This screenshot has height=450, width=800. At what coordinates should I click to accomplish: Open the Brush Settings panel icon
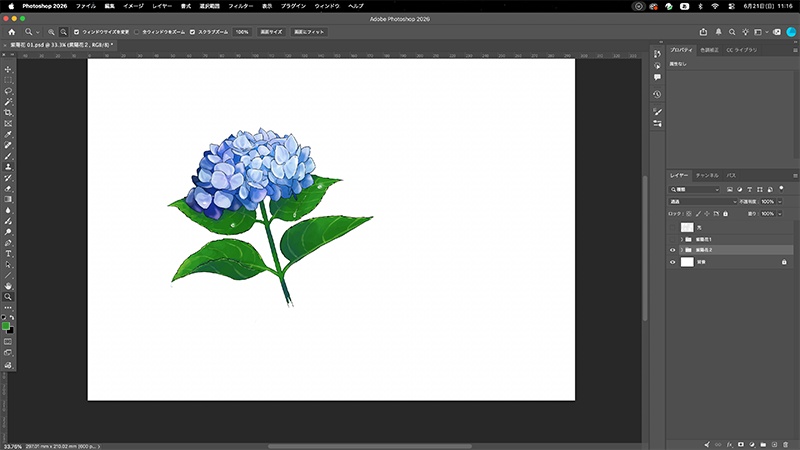657,112
